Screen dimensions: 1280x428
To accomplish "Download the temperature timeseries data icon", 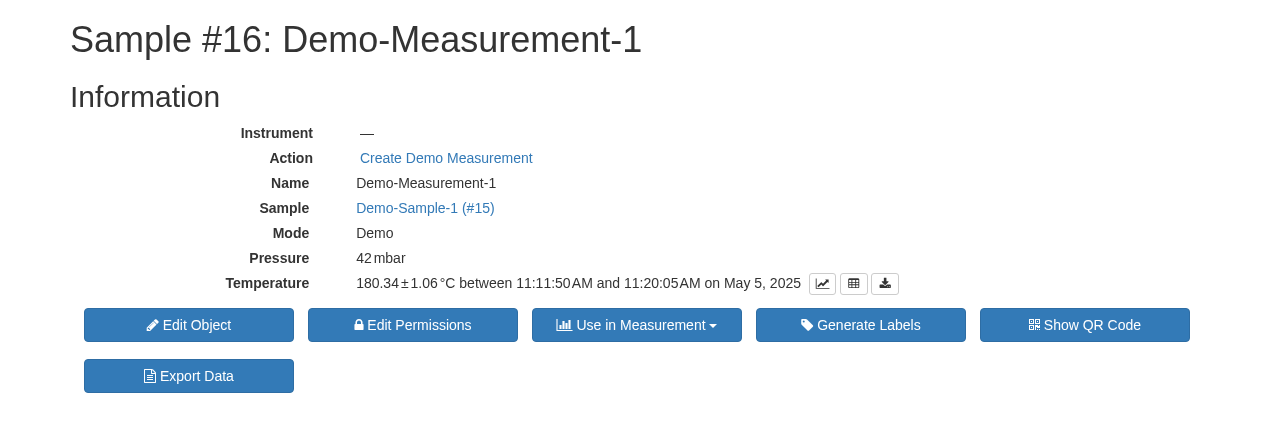I will click(x=885, y=284).
